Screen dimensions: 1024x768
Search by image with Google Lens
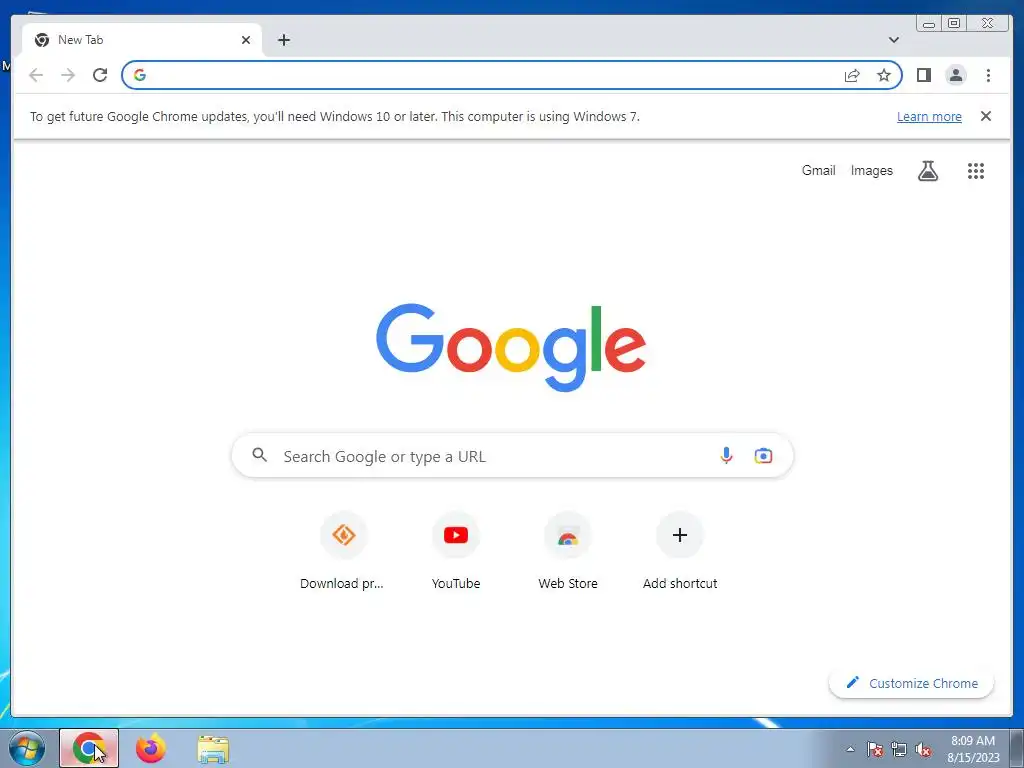pyautogui.click(x=763, y=455)
